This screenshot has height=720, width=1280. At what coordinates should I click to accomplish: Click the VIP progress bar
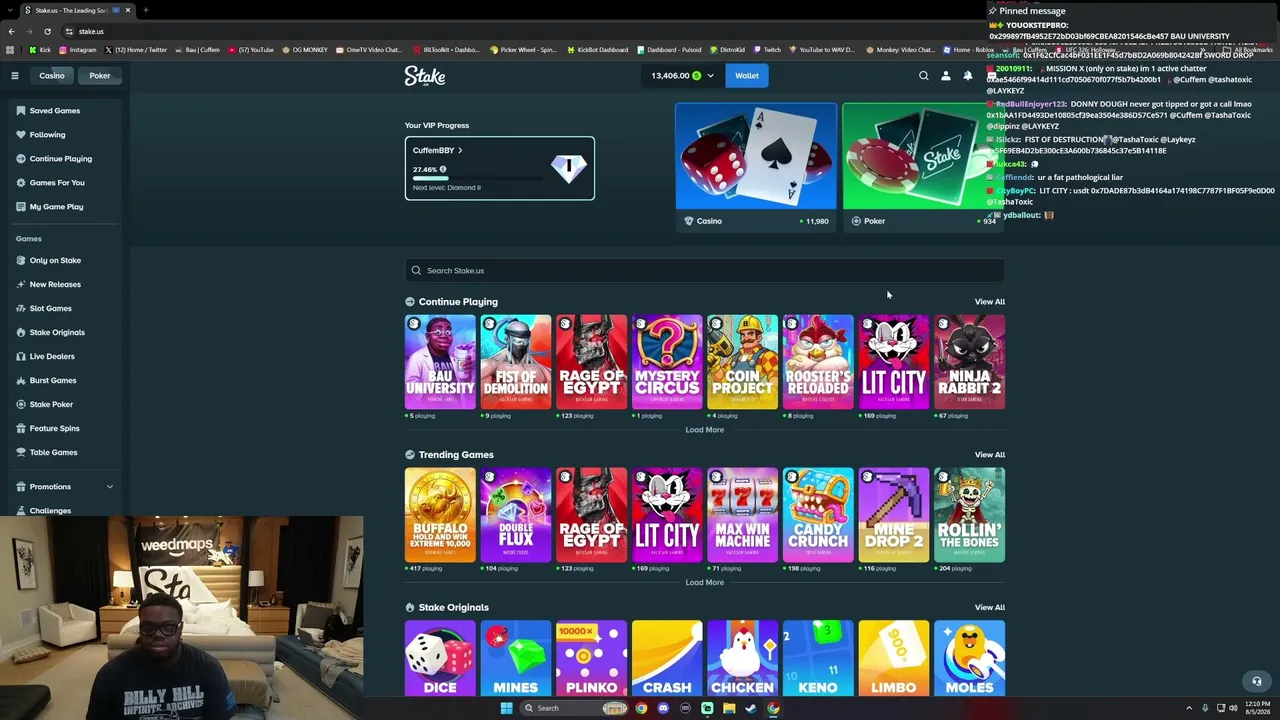click(x=478, y=178)
